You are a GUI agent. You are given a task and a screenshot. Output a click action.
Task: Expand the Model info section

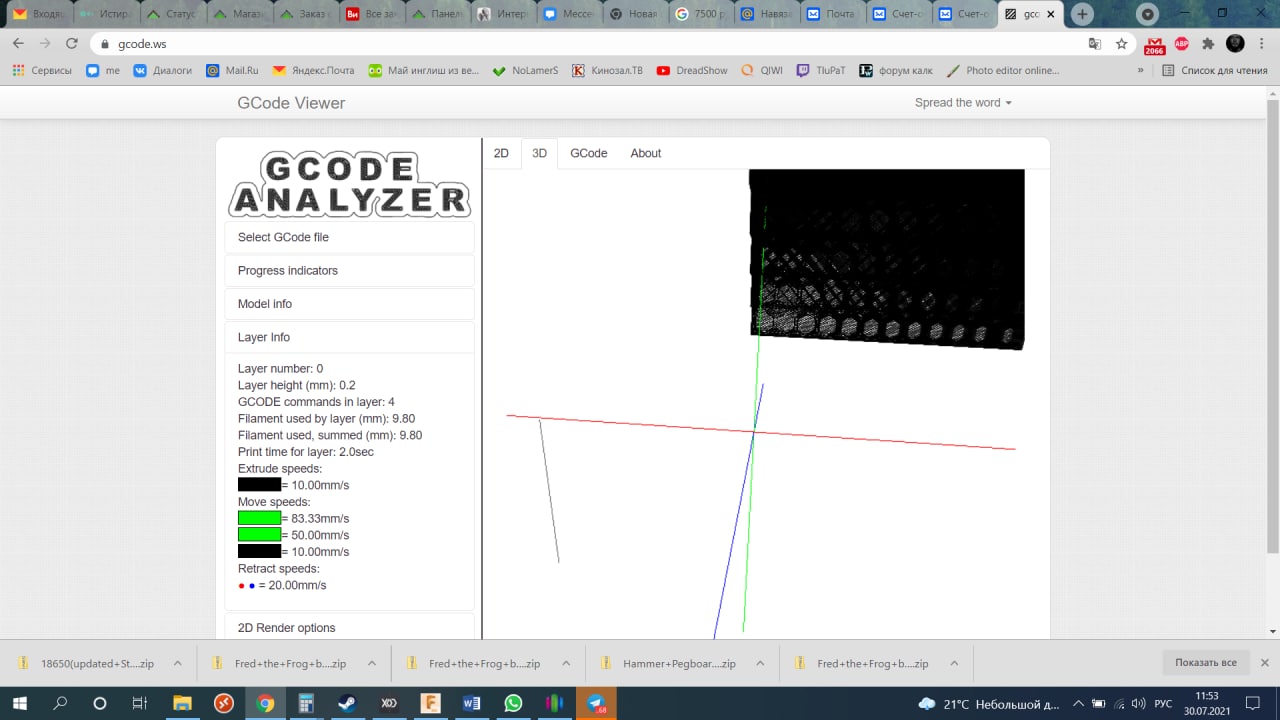click(349, 304)
